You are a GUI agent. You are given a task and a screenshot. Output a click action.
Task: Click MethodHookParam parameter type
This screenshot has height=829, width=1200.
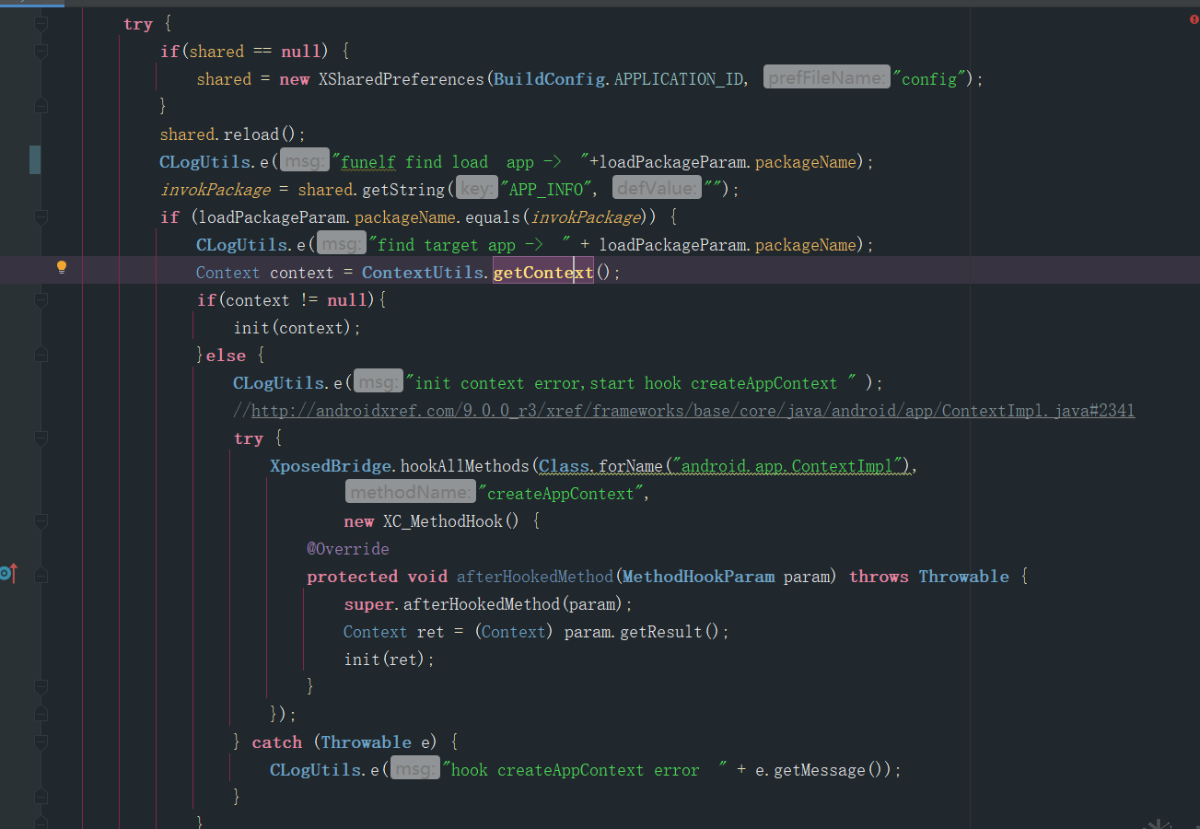tap(698, 577)
